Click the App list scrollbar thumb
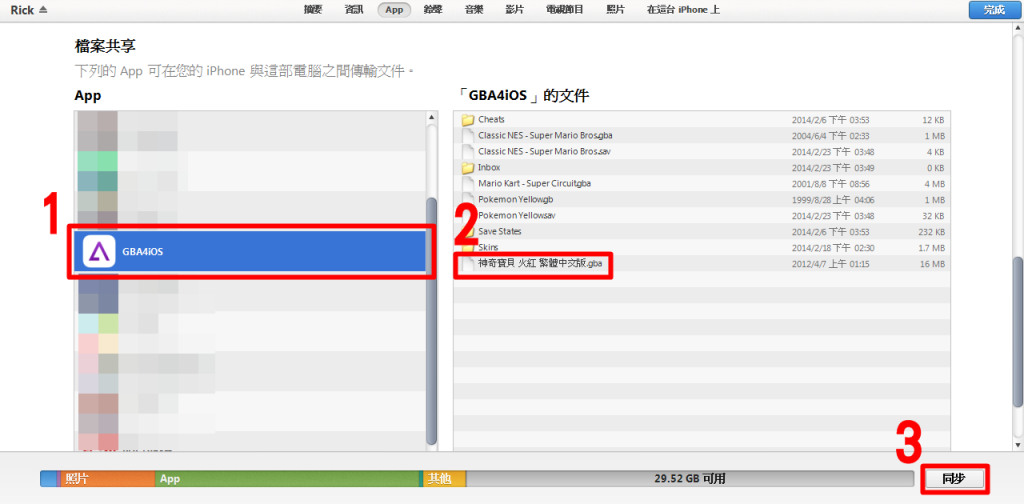Screen dimensions: 1024x504 pos(432,320)
